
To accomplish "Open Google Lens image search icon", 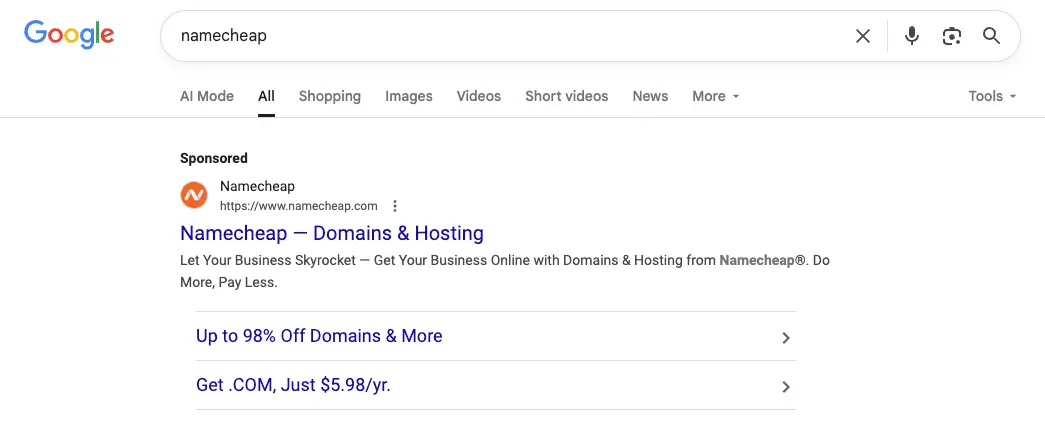I will [x=952, y=36].
